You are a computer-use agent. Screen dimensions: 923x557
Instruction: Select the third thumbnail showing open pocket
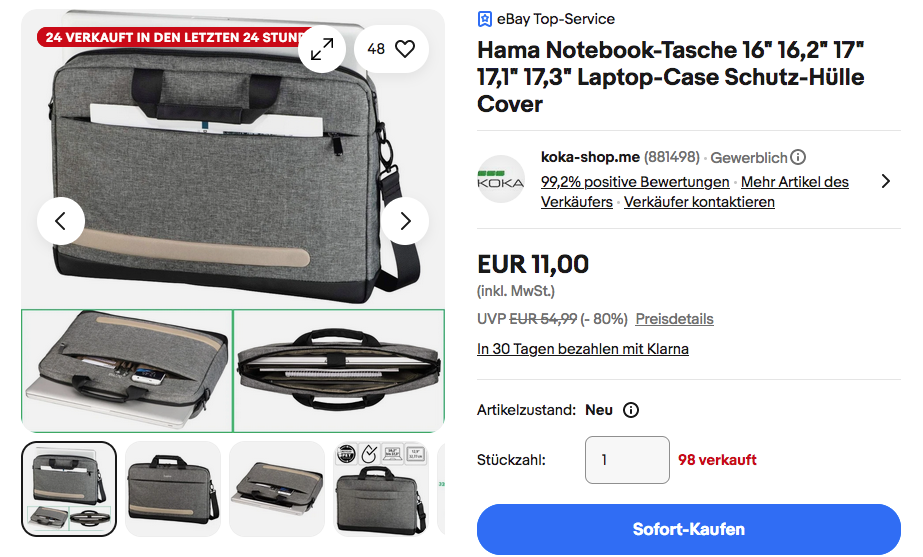(x=277, y=489)
